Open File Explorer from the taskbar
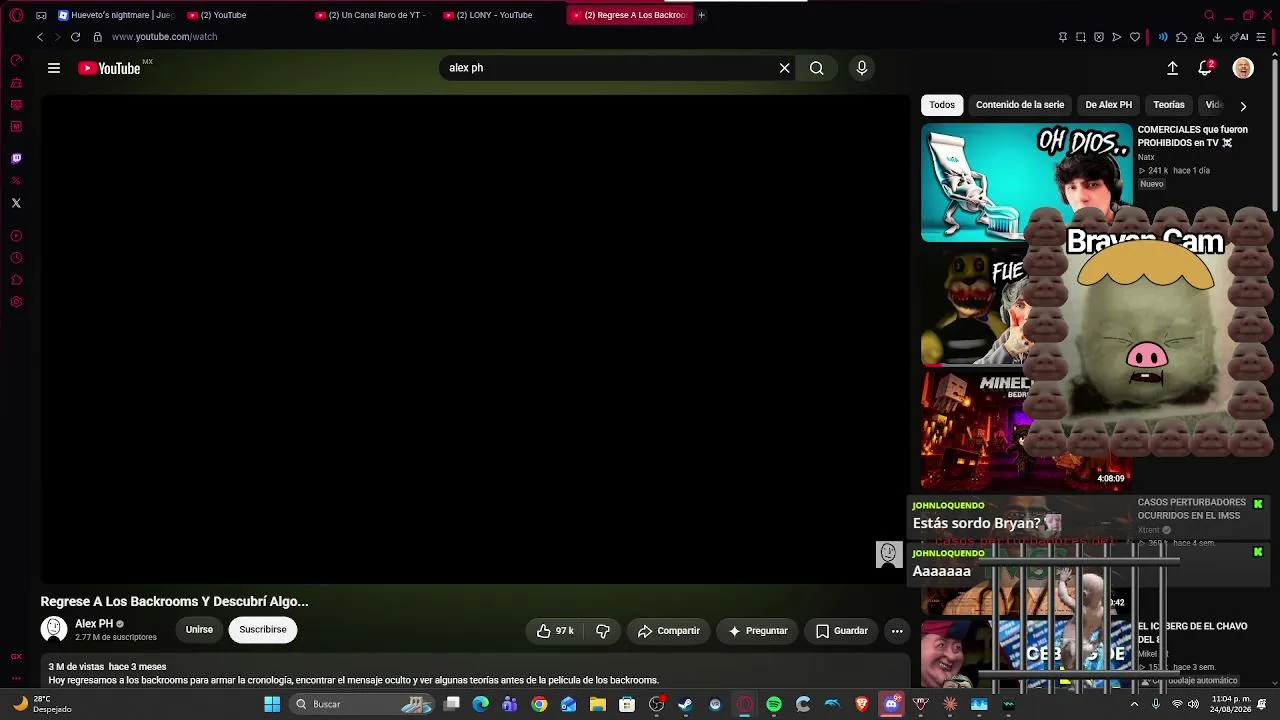 597,704
